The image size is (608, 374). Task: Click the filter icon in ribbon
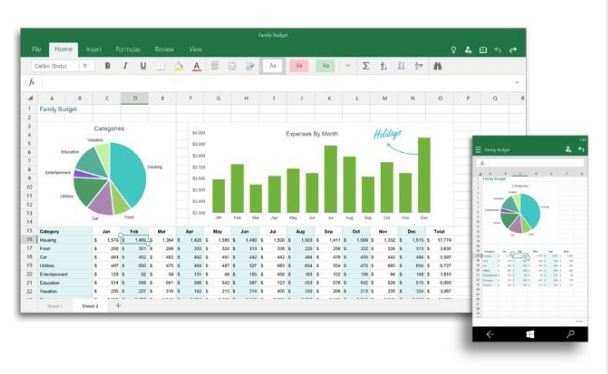tap(419, 66)
